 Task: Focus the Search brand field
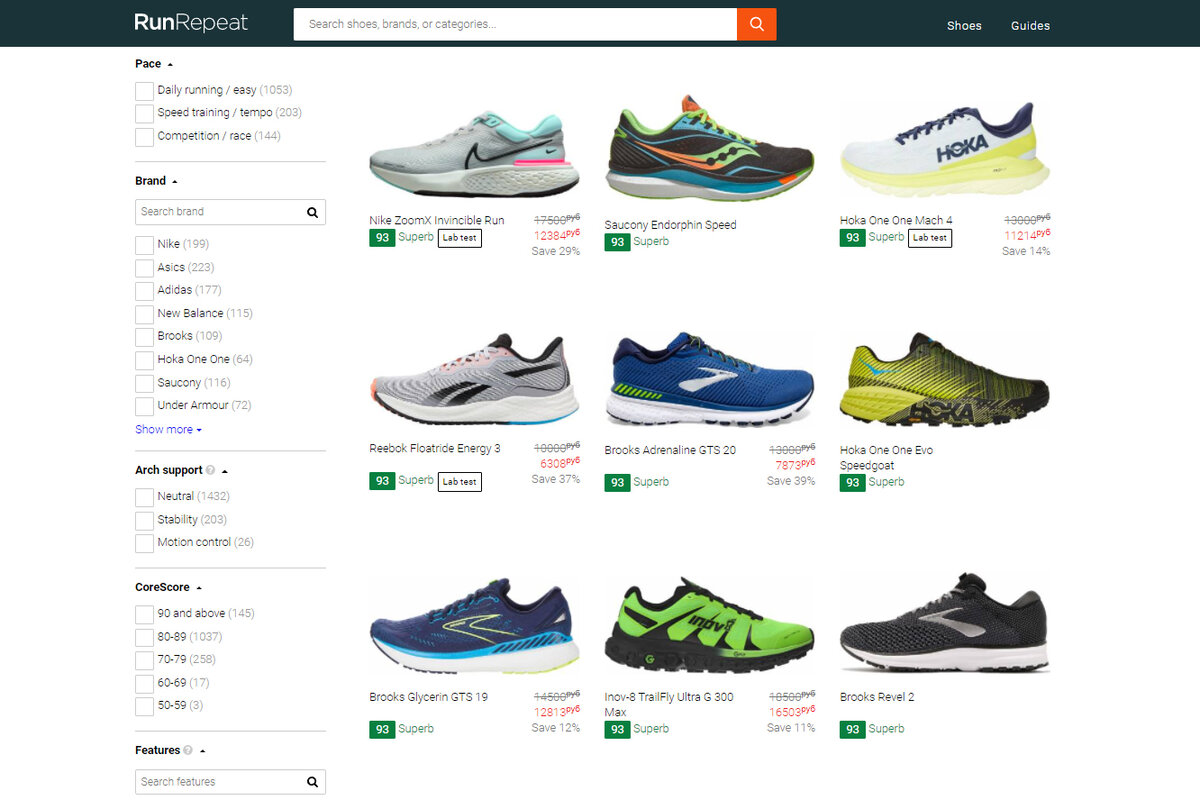tap(220, 212)
